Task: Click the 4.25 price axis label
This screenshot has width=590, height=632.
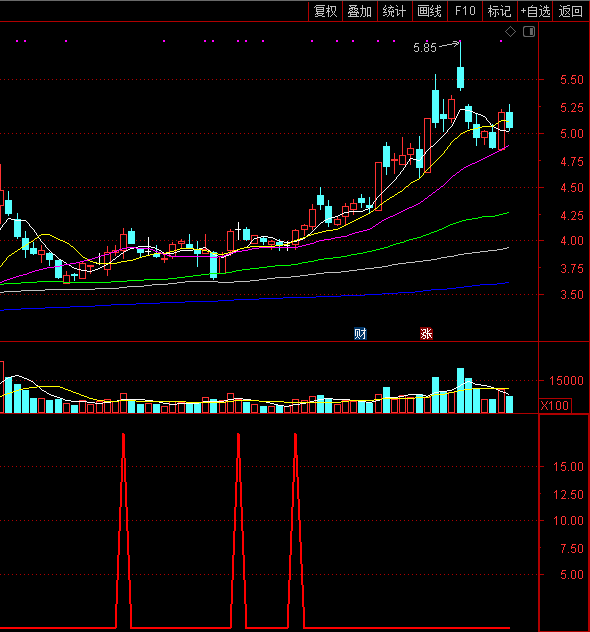Action: coord(572,216)
